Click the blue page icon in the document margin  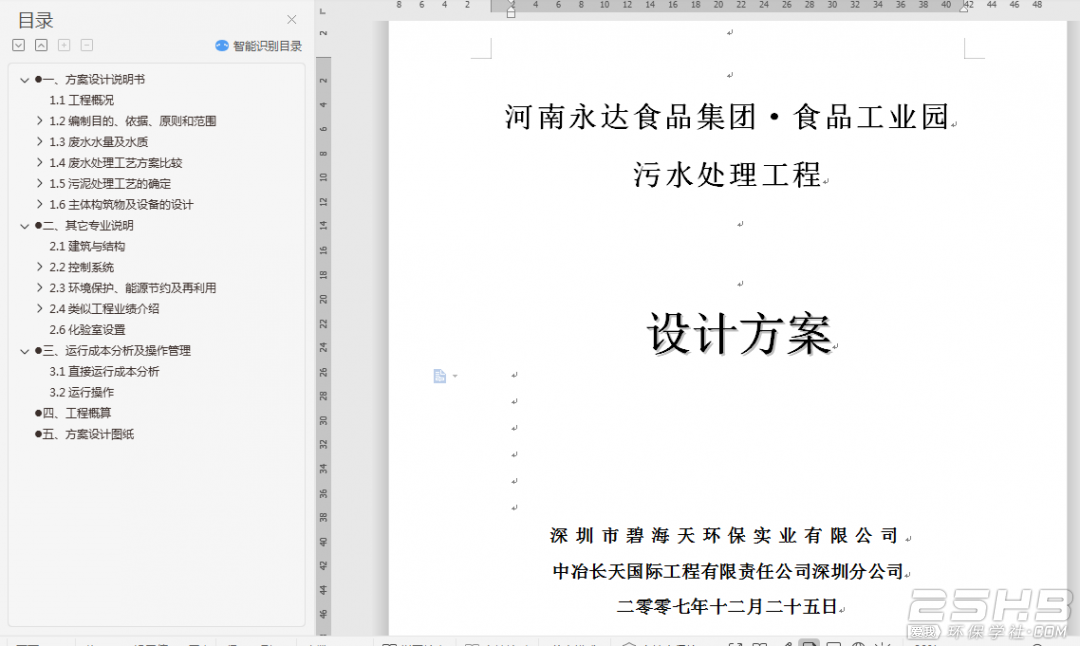pyautogui.click(x=439, y=376)
